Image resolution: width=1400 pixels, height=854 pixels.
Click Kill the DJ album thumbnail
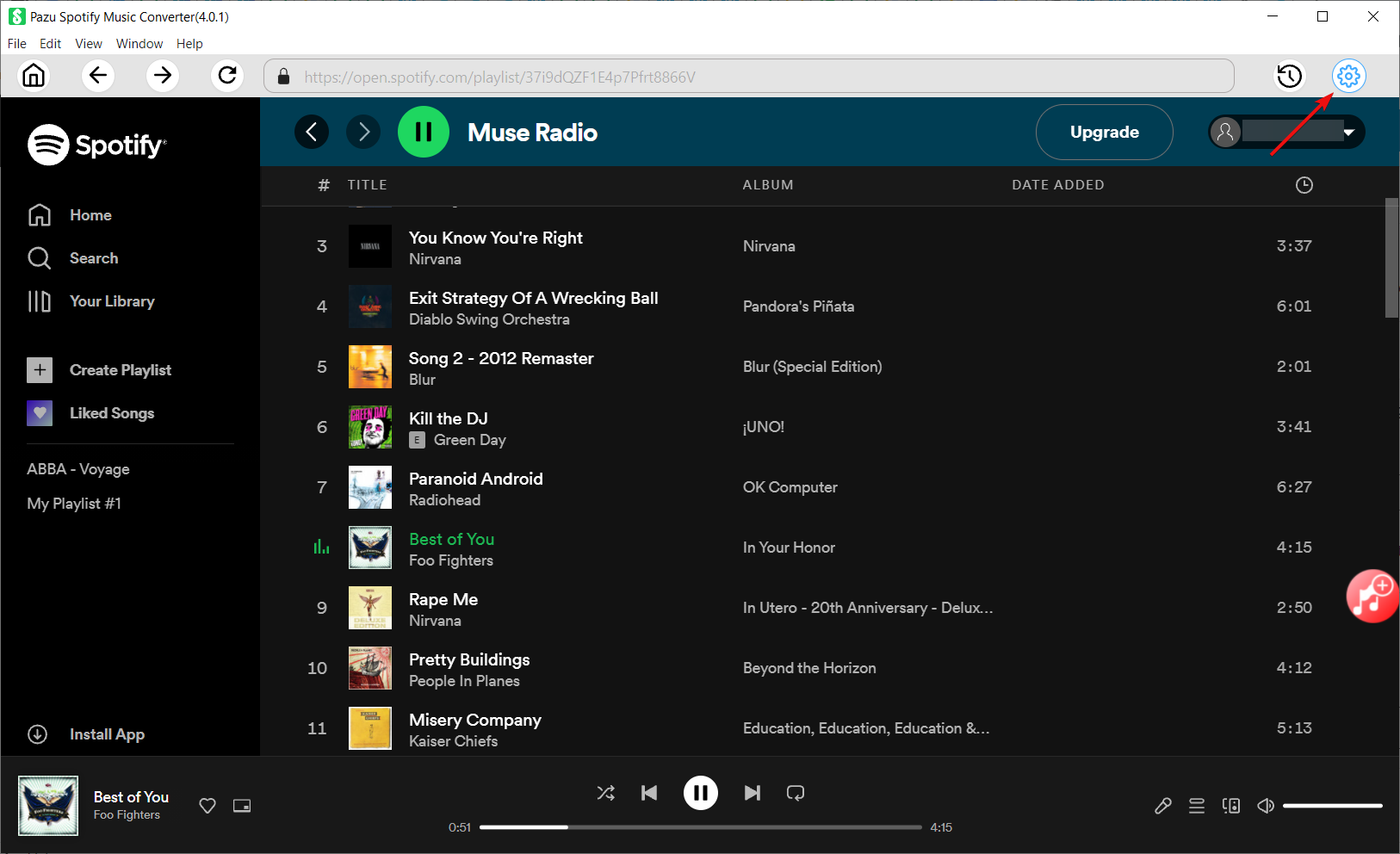(370, 427)
